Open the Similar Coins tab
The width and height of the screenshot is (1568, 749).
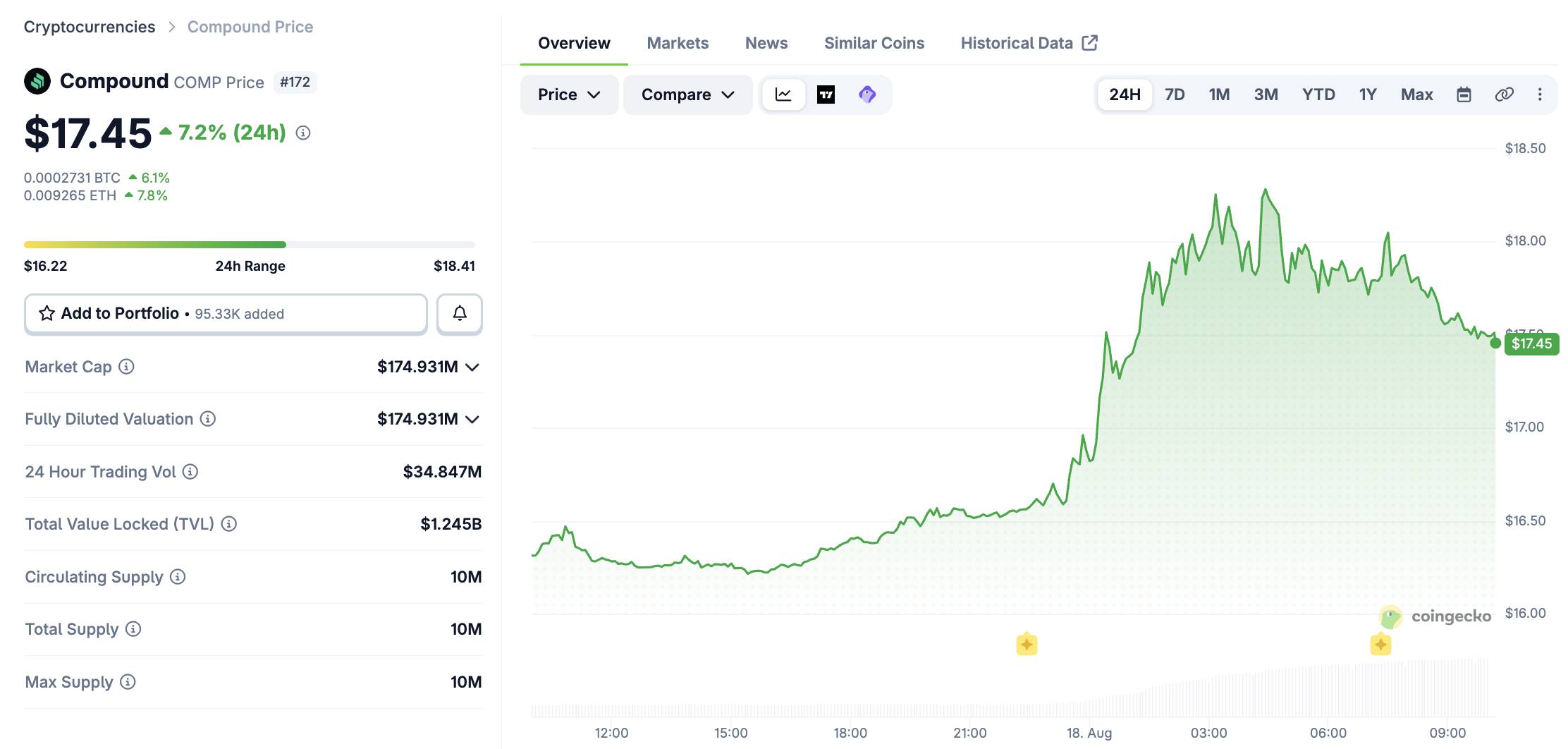[x=874, y=43]
